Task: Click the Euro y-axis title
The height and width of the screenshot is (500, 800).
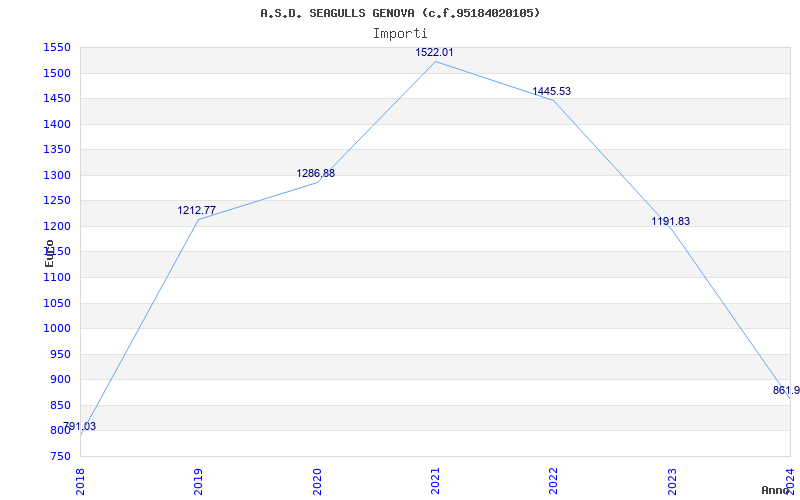Action: pyautogui.click(x=49, y=253)
